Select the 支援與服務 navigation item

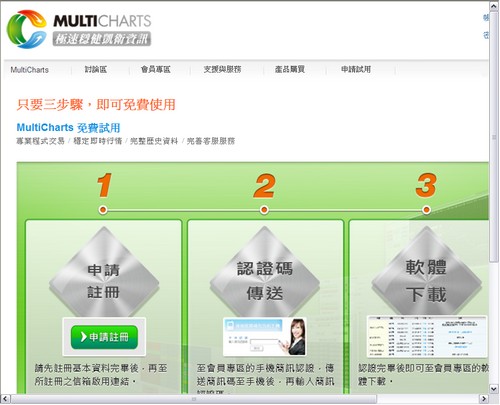point(222,69)
